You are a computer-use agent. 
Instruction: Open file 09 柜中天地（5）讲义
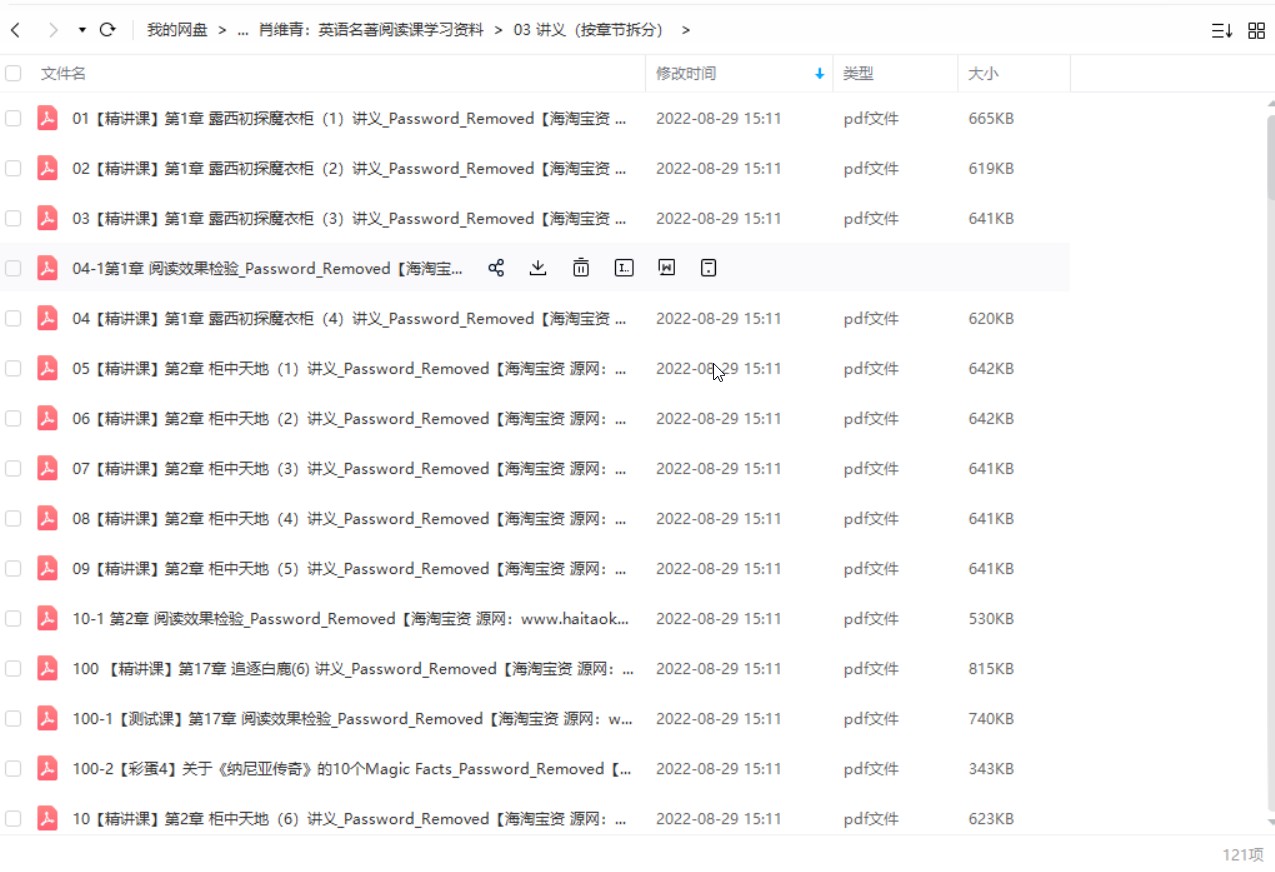[x=350, y=568]
